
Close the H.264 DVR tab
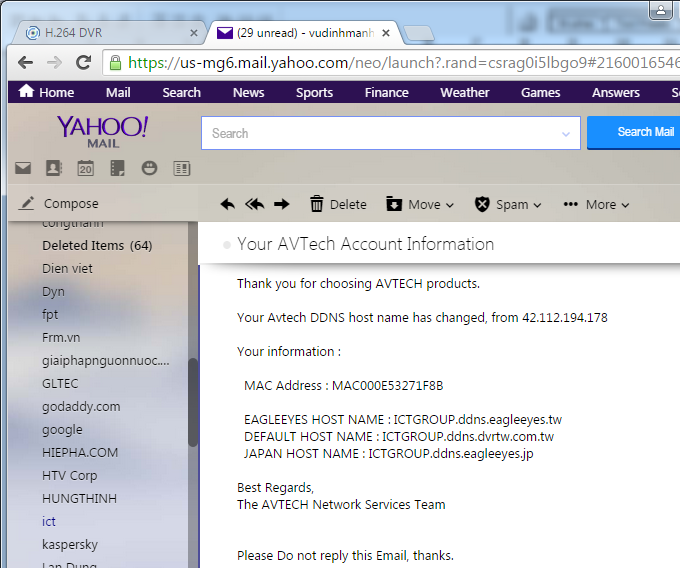[x=194, y=33]
